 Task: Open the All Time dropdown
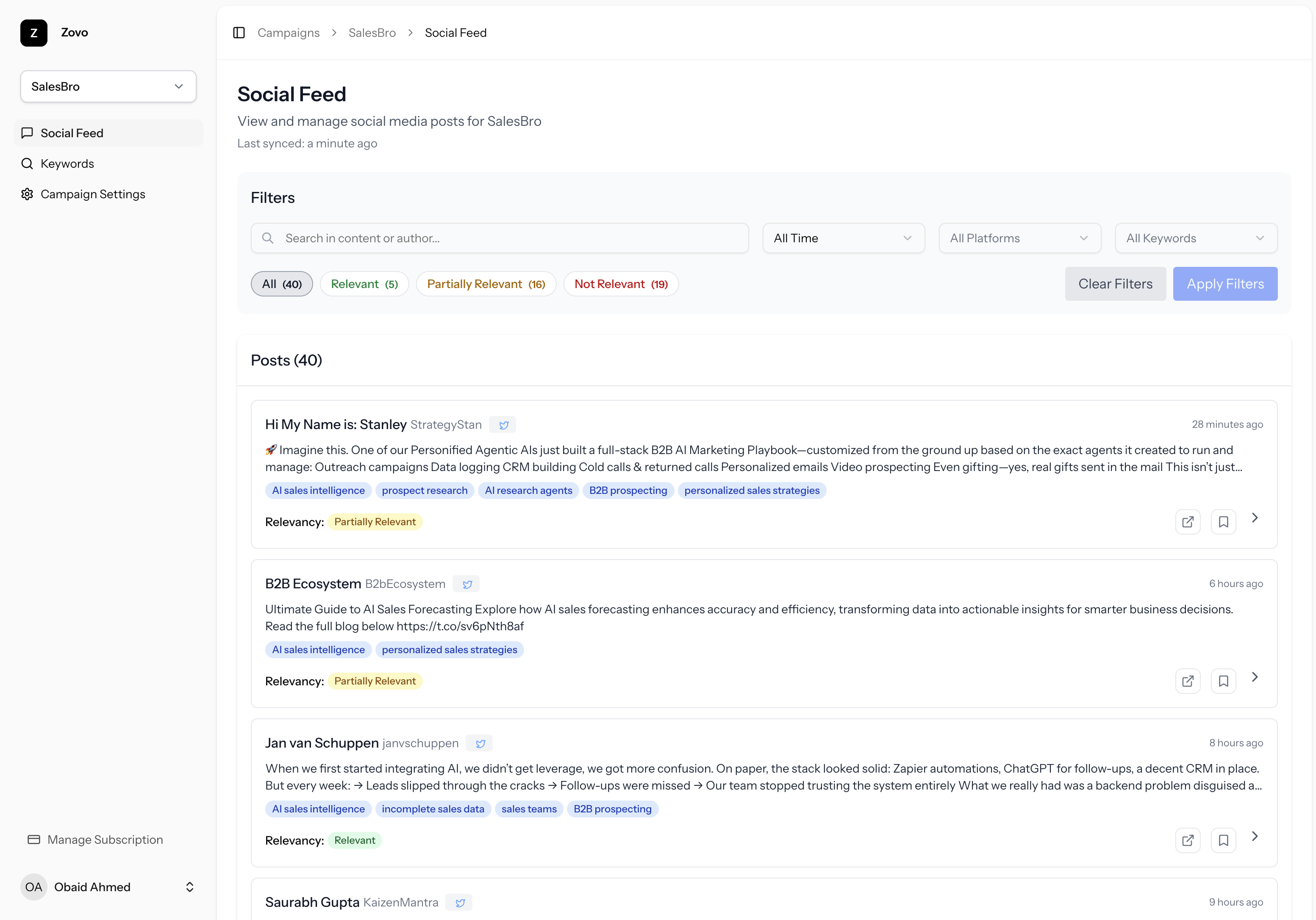pyautogui.click(x=843, y=238)
